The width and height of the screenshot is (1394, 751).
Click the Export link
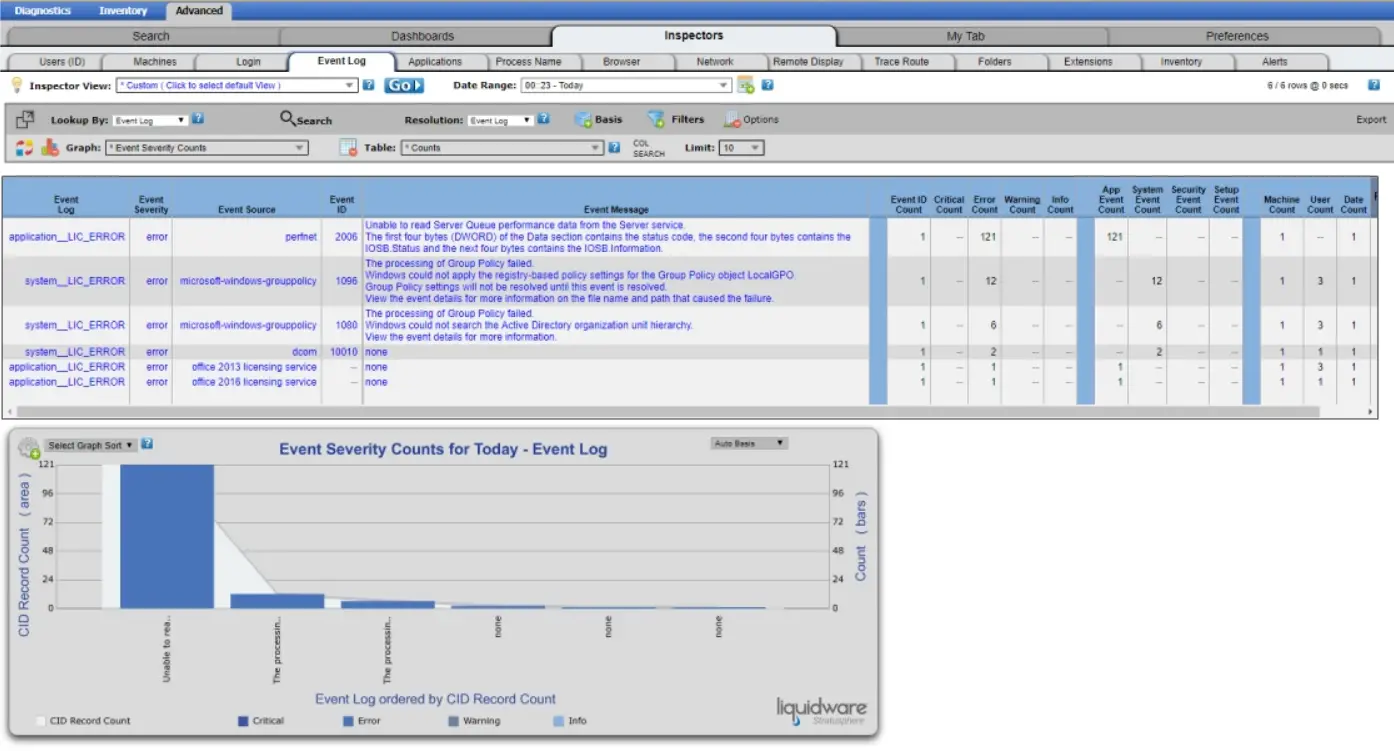coord(1369,118)
